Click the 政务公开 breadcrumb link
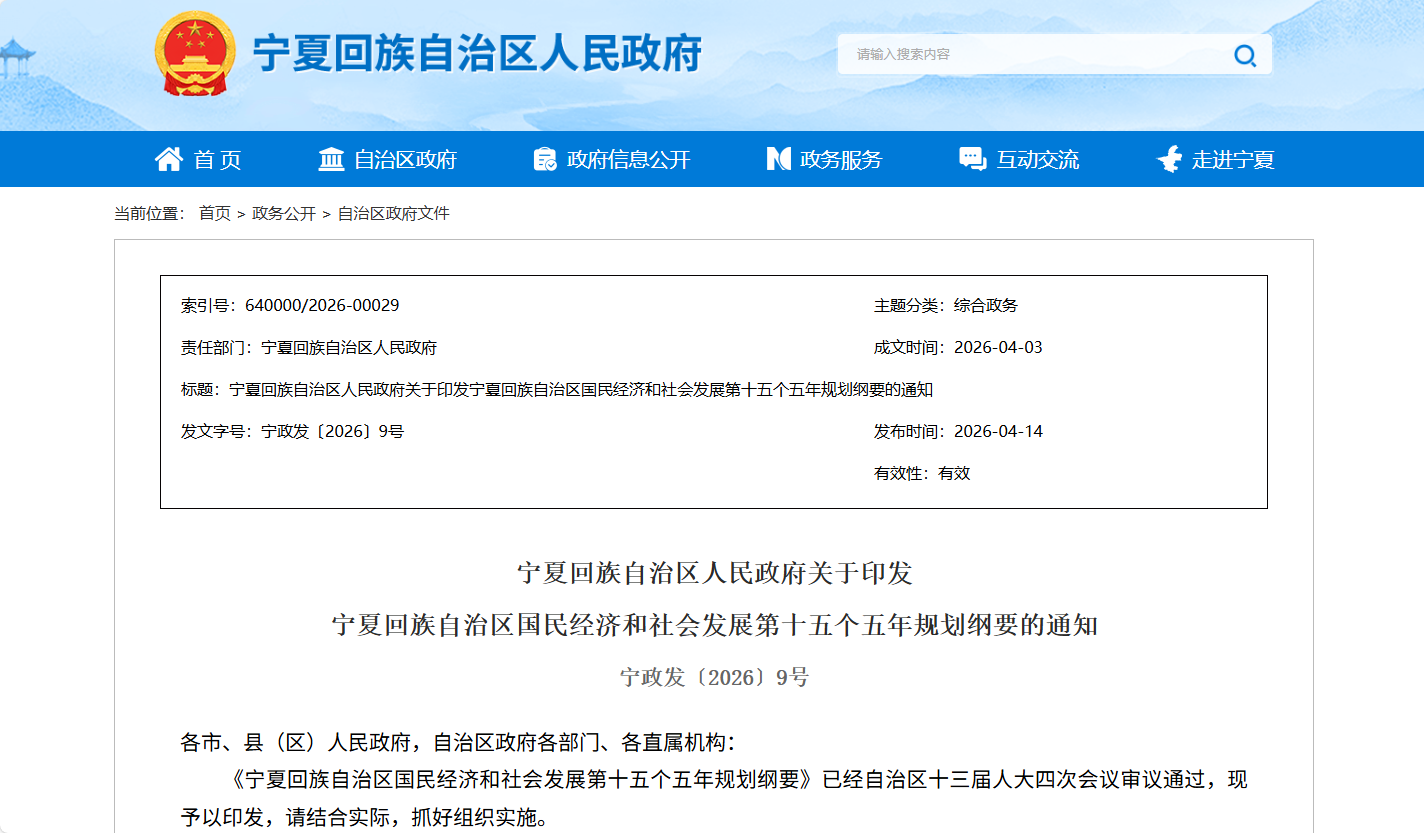 (x=284, y=213)
